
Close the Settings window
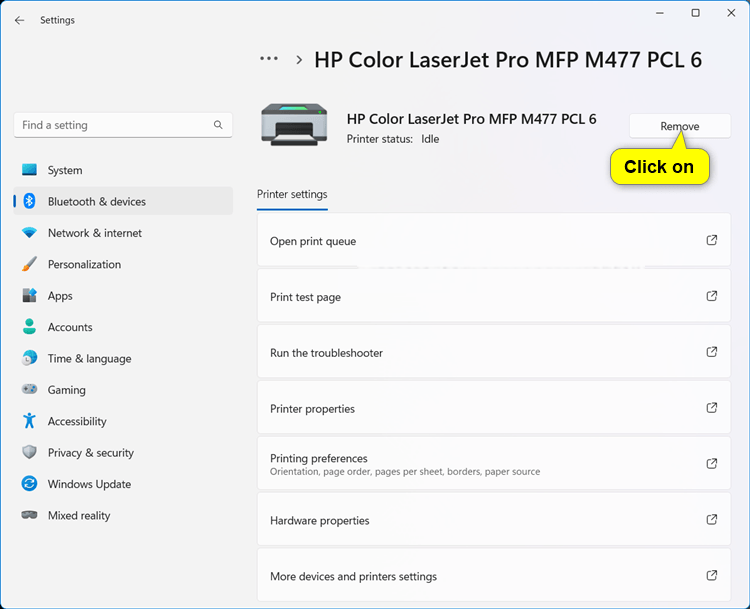731,13
